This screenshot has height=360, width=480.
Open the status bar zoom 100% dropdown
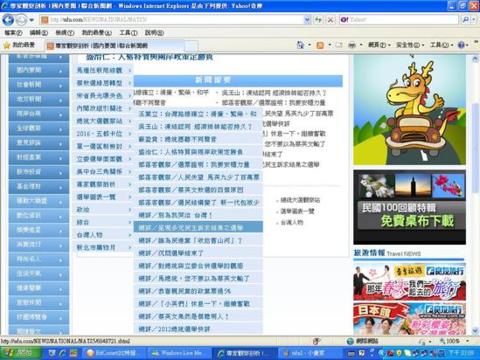click(x=455, y=341)
